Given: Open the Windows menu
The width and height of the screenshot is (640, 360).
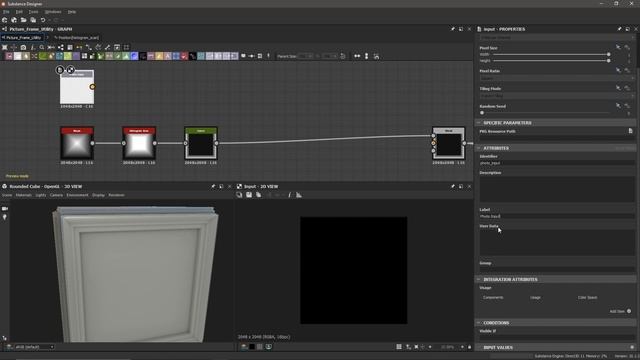Looking at the screenshot, I should [53, 12].
